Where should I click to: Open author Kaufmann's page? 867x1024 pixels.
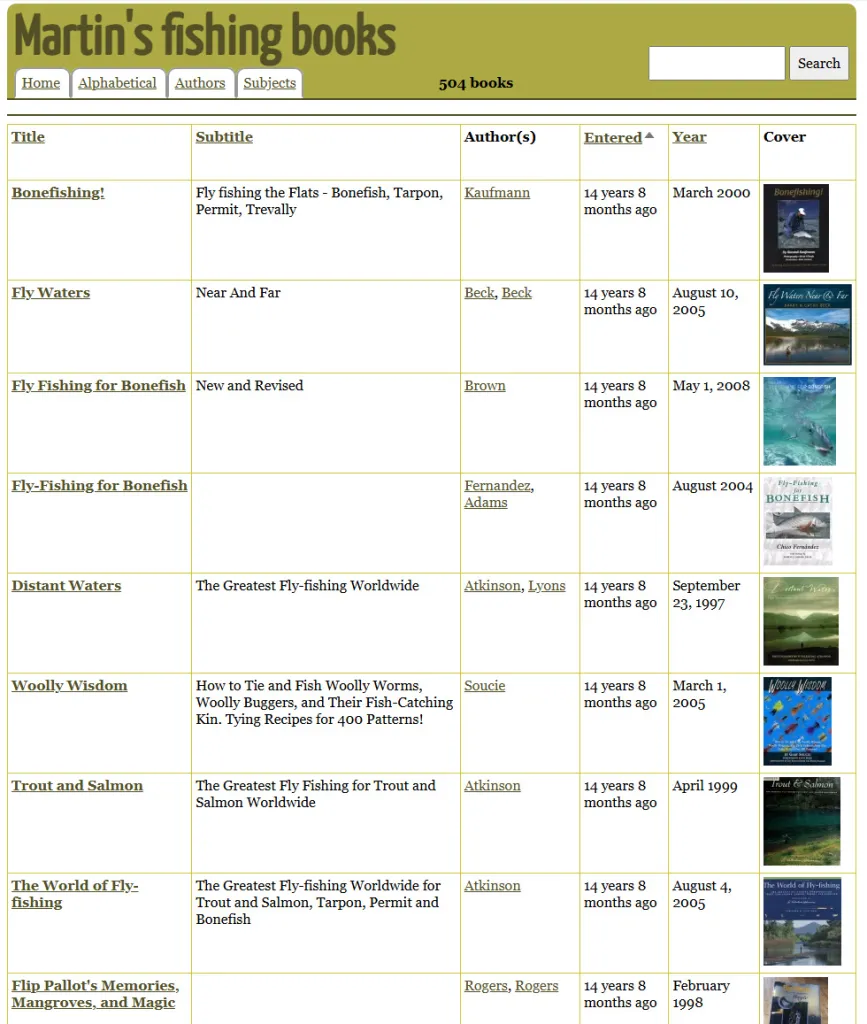coord(497,193)
